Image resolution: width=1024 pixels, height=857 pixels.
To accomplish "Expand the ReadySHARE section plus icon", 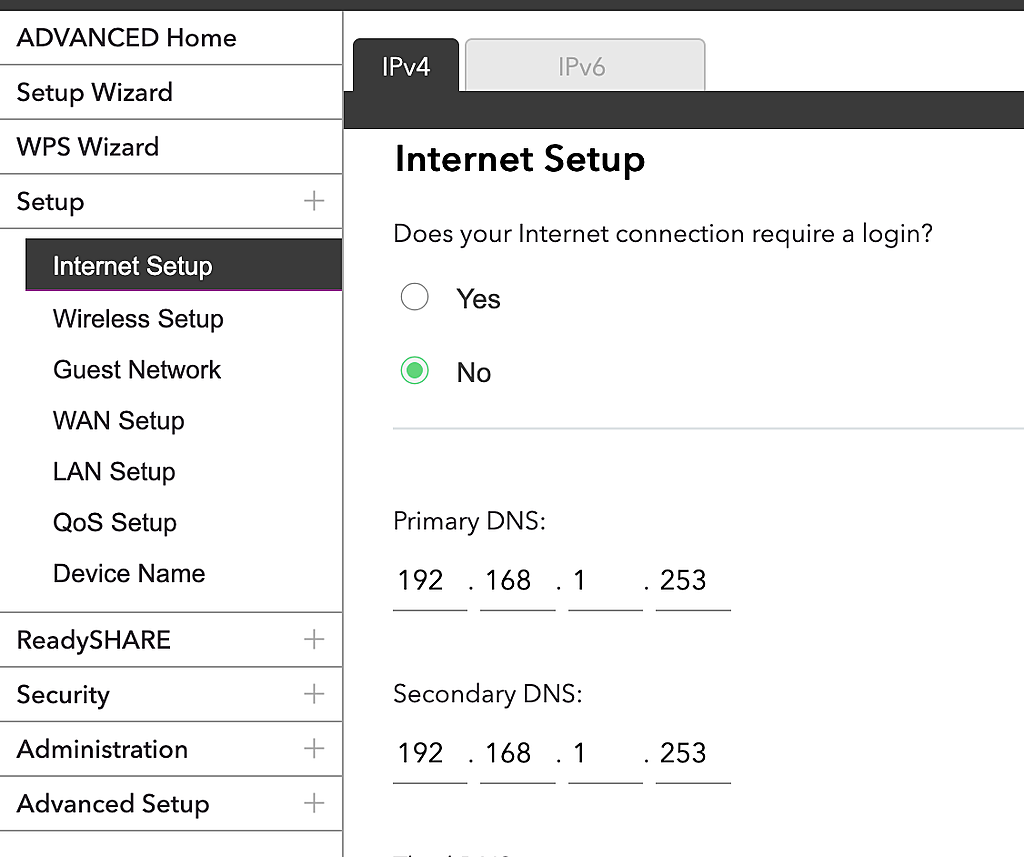I will coord(314,639).
